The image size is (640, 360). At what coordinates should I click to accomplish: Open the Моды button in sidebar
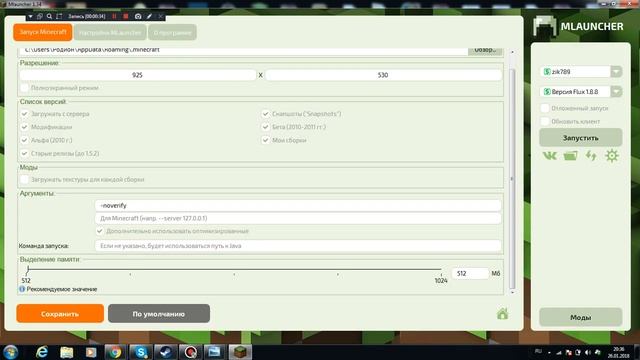[580, 317]
